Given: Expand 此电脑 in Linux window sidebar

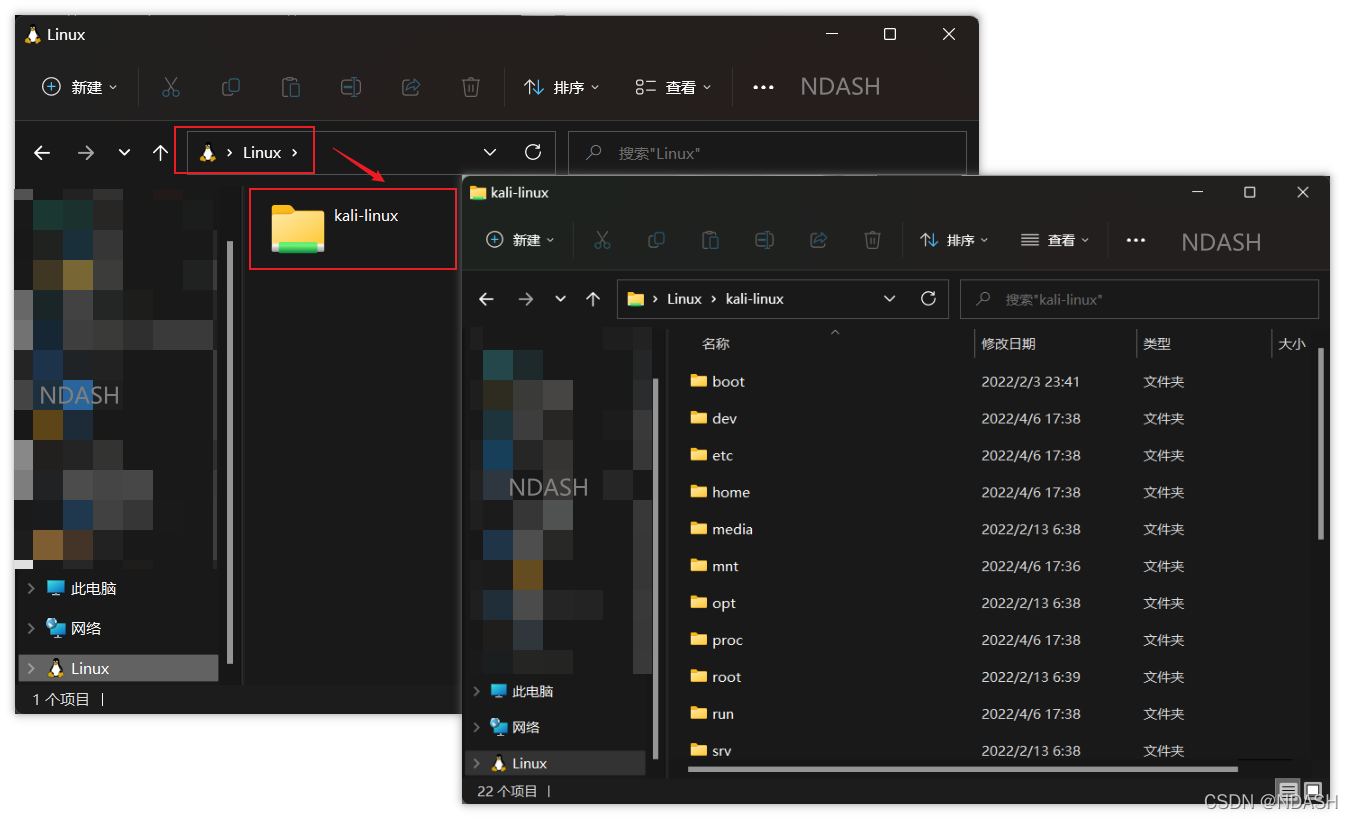Looking at the screenshot, I should 31,588.
